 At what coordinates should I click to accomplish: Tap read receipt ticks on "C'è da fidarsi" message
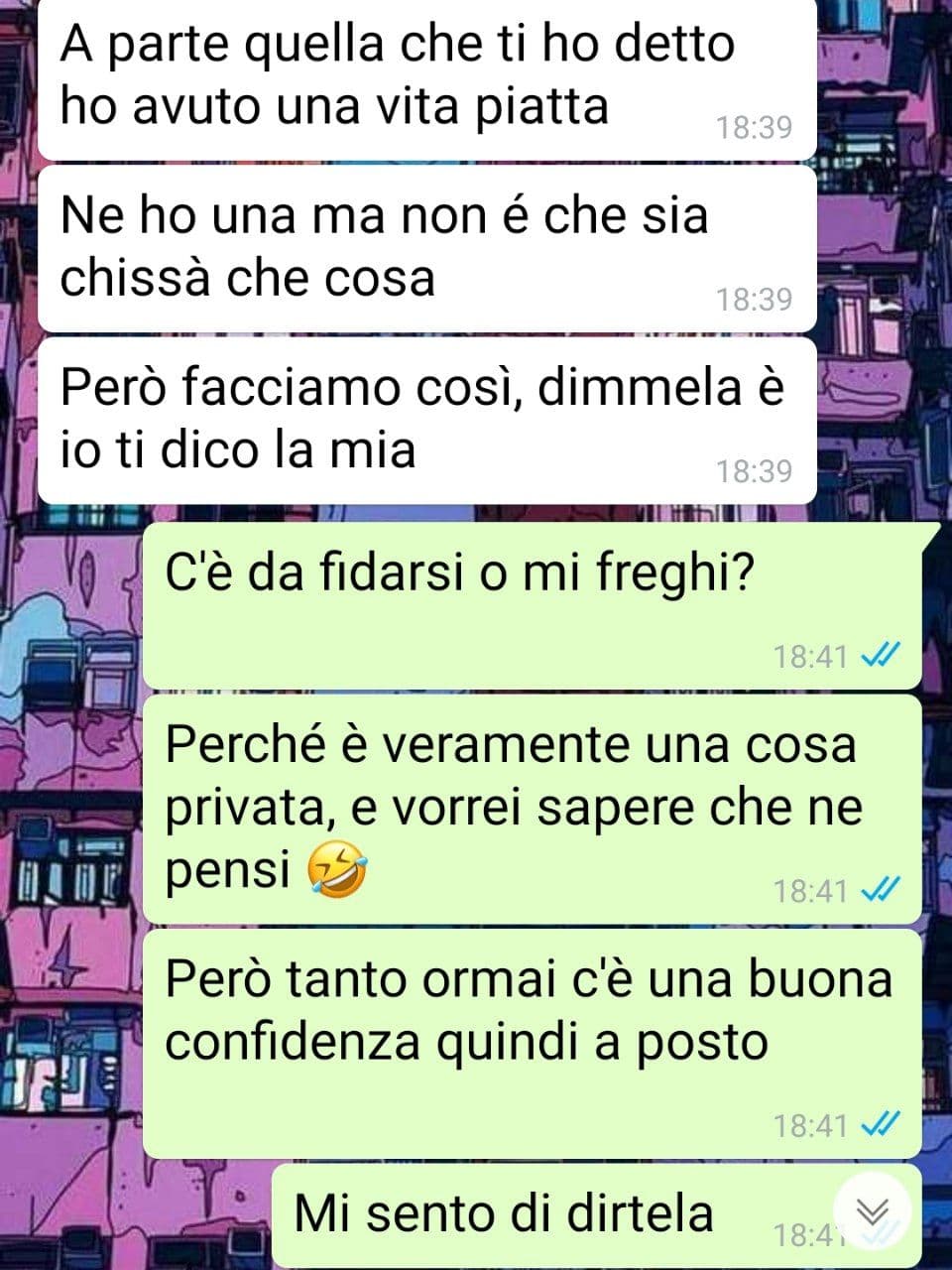[x=881, y=656]
